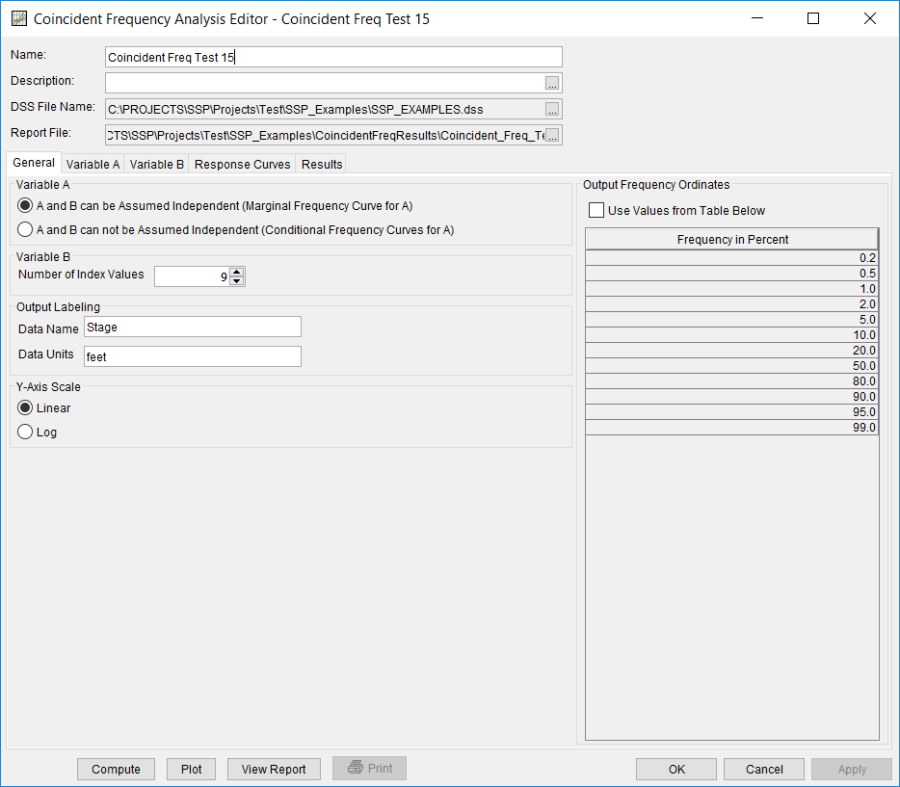This screenshot has height=787, width=900.
Task: Switch to the Variable B tab
Action: [156, 163]
